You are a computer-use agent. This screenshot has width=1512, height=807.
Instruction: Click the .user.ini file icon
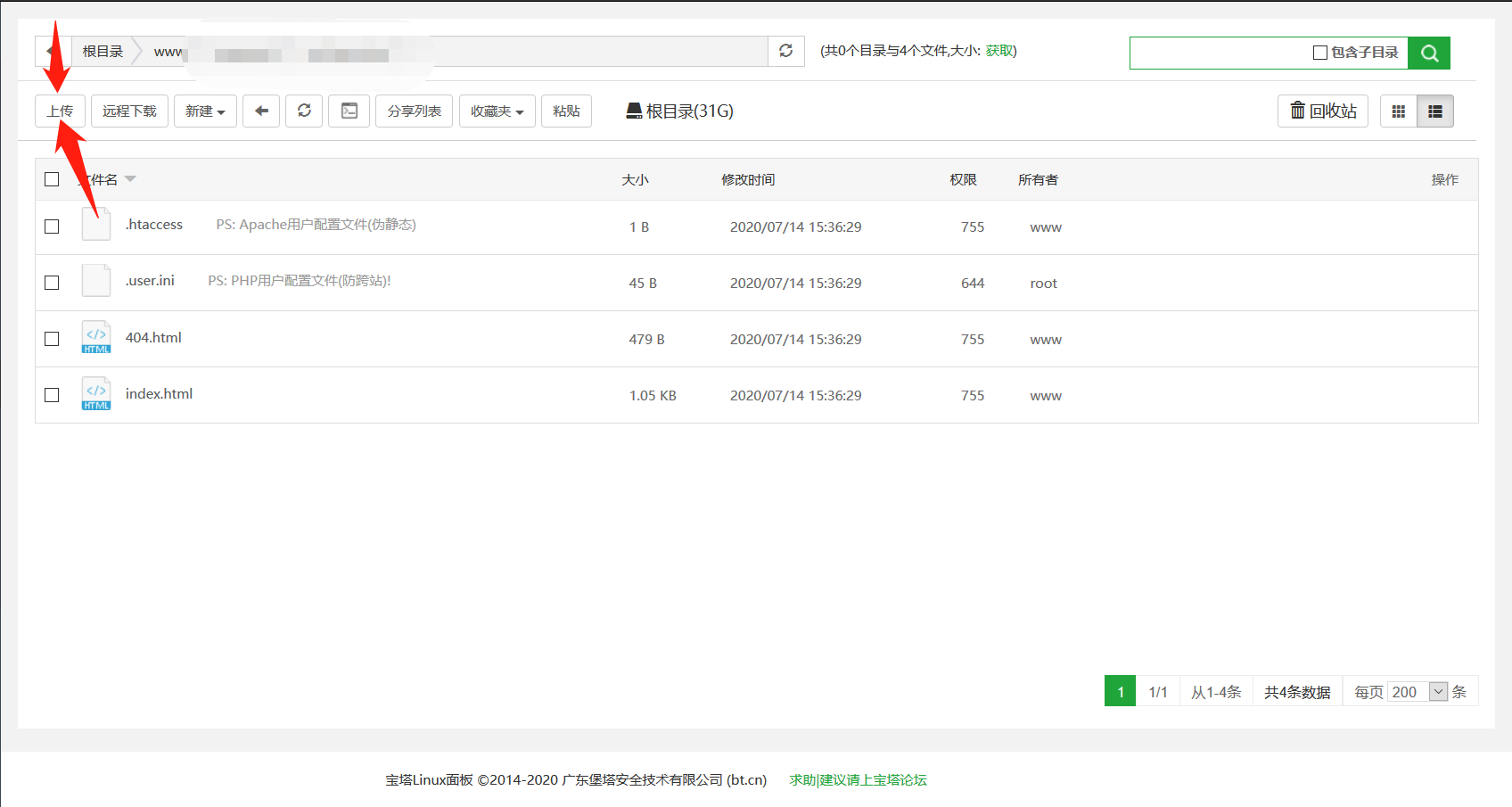click(x=96, y=280)
